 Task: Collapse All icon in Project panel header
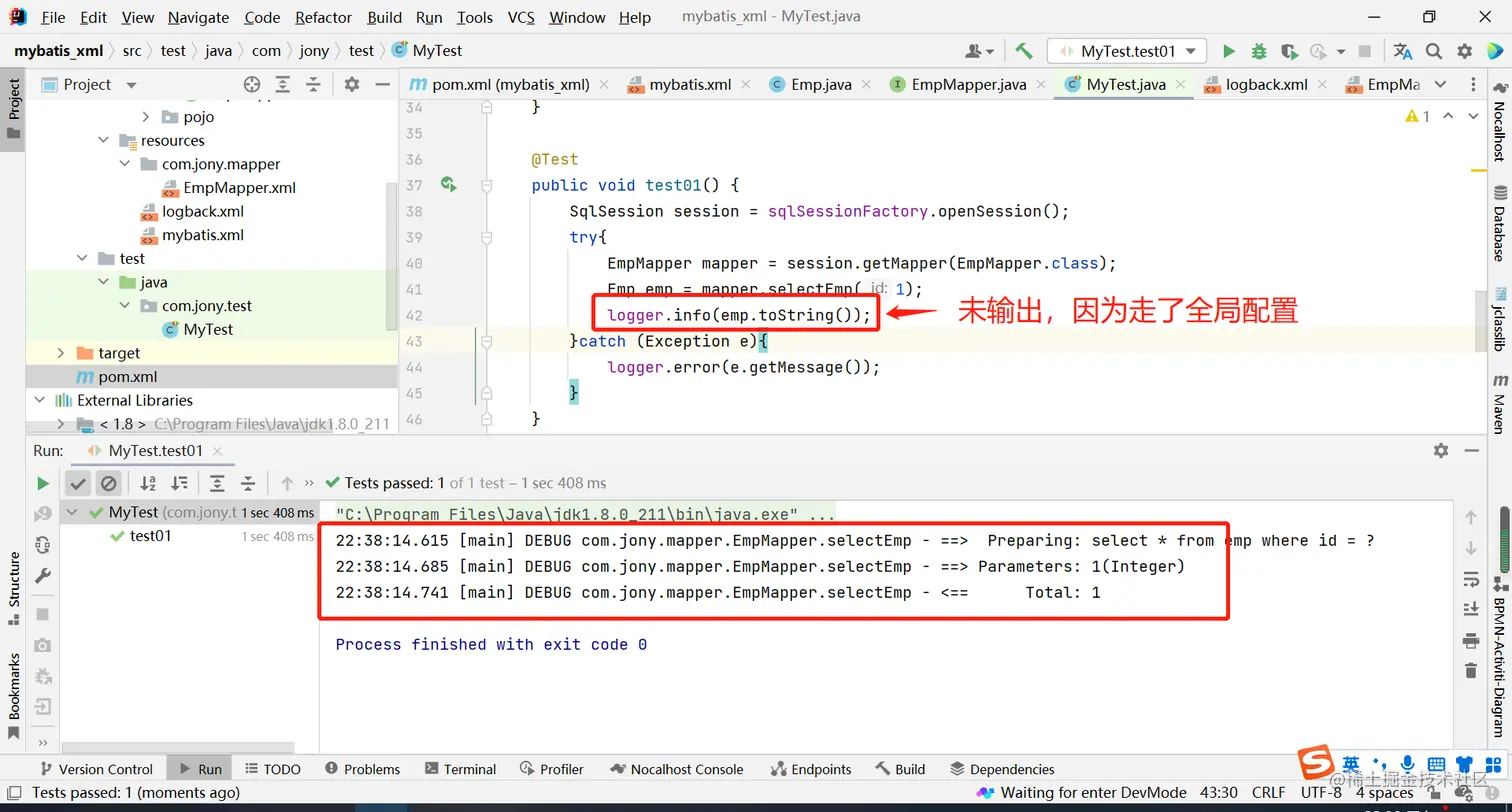point(313,85)
